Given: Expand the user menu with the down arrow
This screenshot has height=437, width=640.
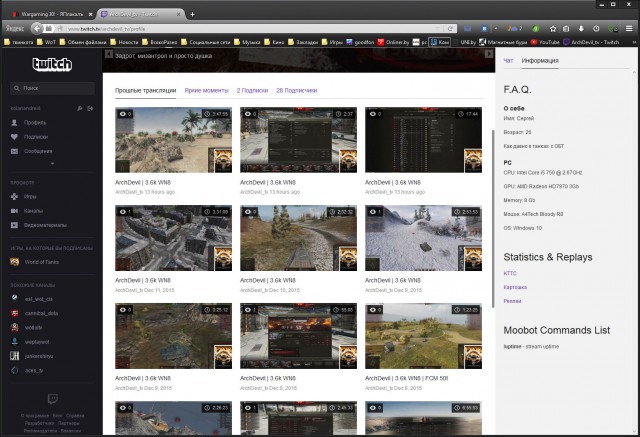Looking at the screenshot, I should point(52,164).
